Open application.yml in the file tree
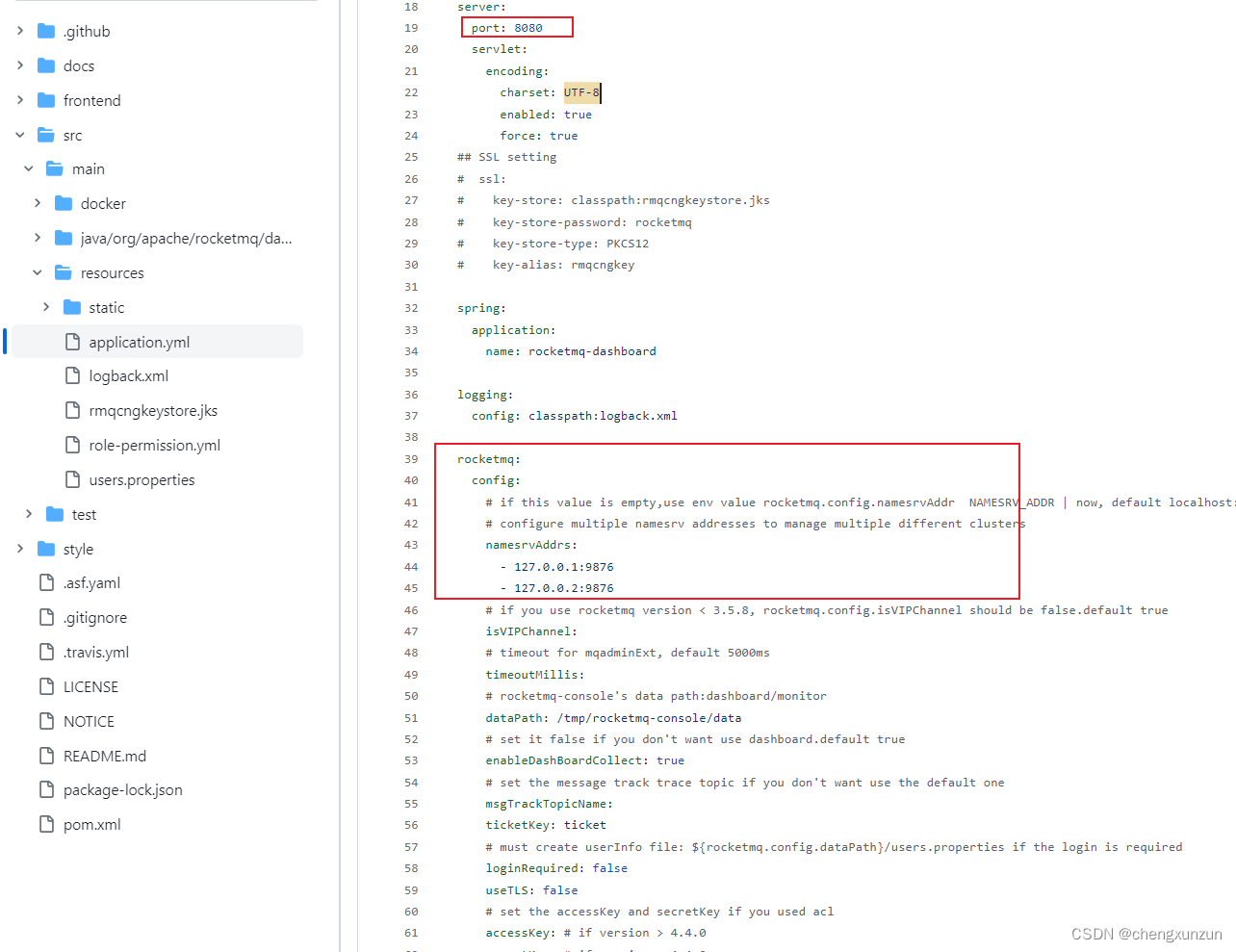1236x952 pixels. pos(140,342)
